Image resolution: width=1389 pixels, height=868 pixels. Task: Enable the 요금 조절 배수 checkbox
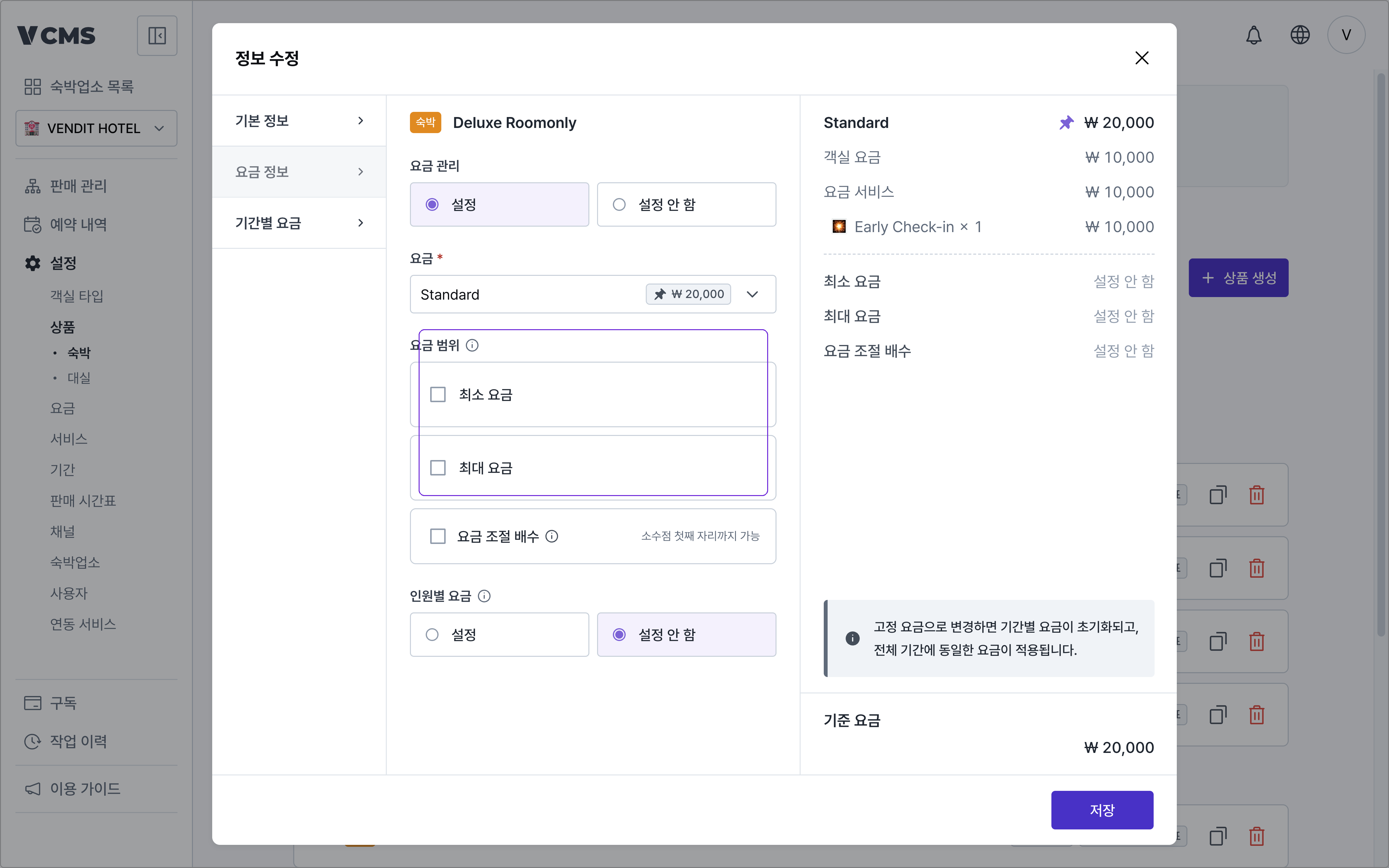pos(438,536)
